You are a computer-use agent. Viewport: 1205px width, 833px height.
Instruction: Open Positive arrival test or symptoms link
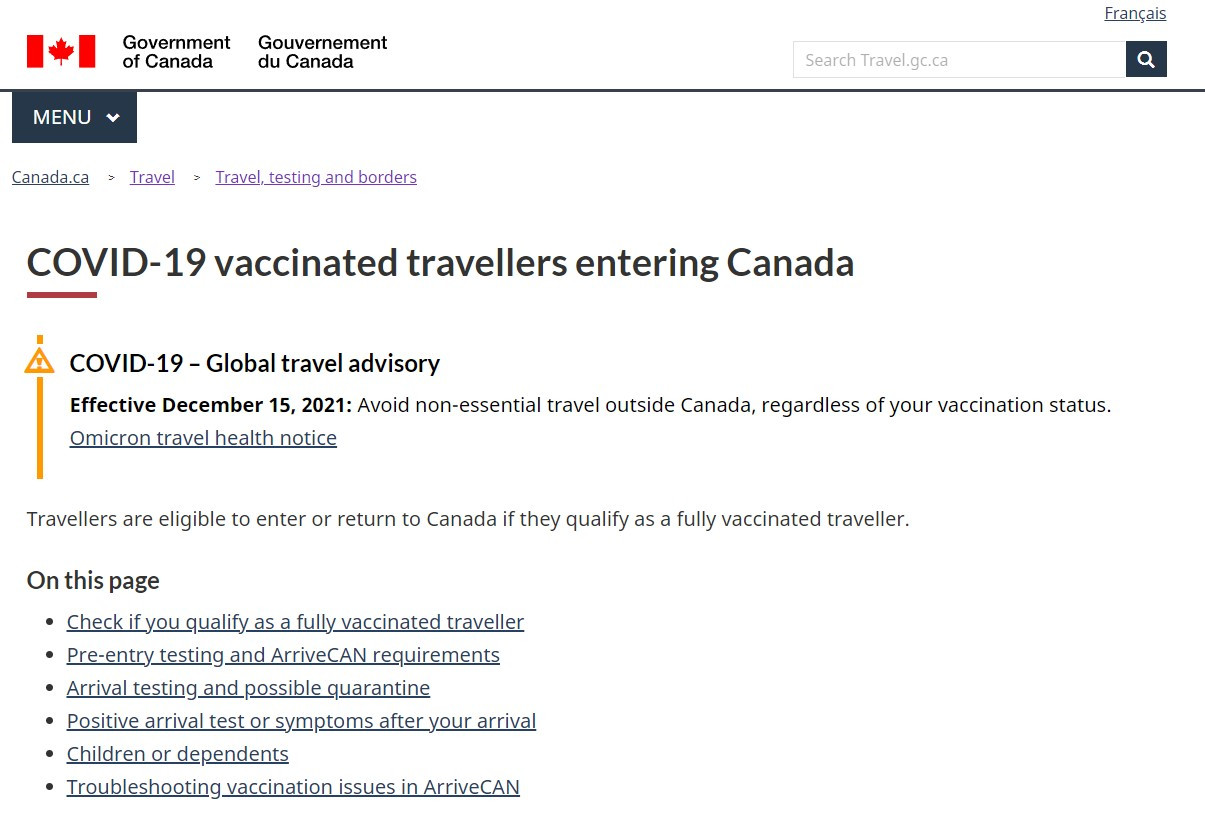point(301,721)
